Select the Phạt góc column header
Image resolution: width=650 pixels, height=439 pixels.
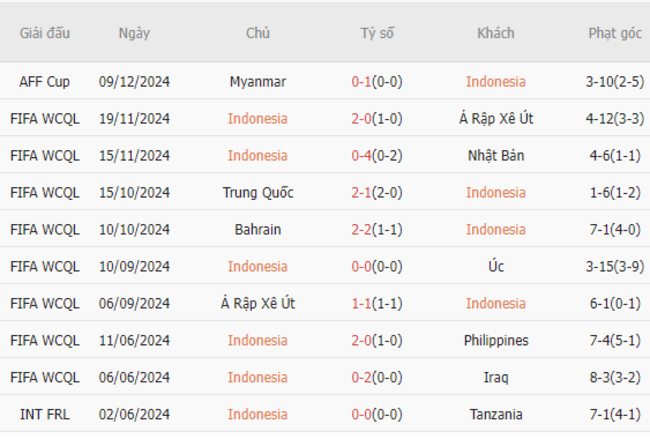615,33
